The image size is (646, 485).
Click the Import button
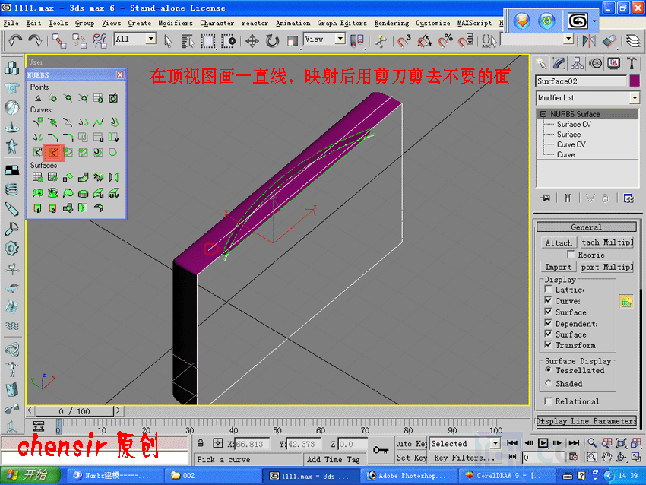558,267
